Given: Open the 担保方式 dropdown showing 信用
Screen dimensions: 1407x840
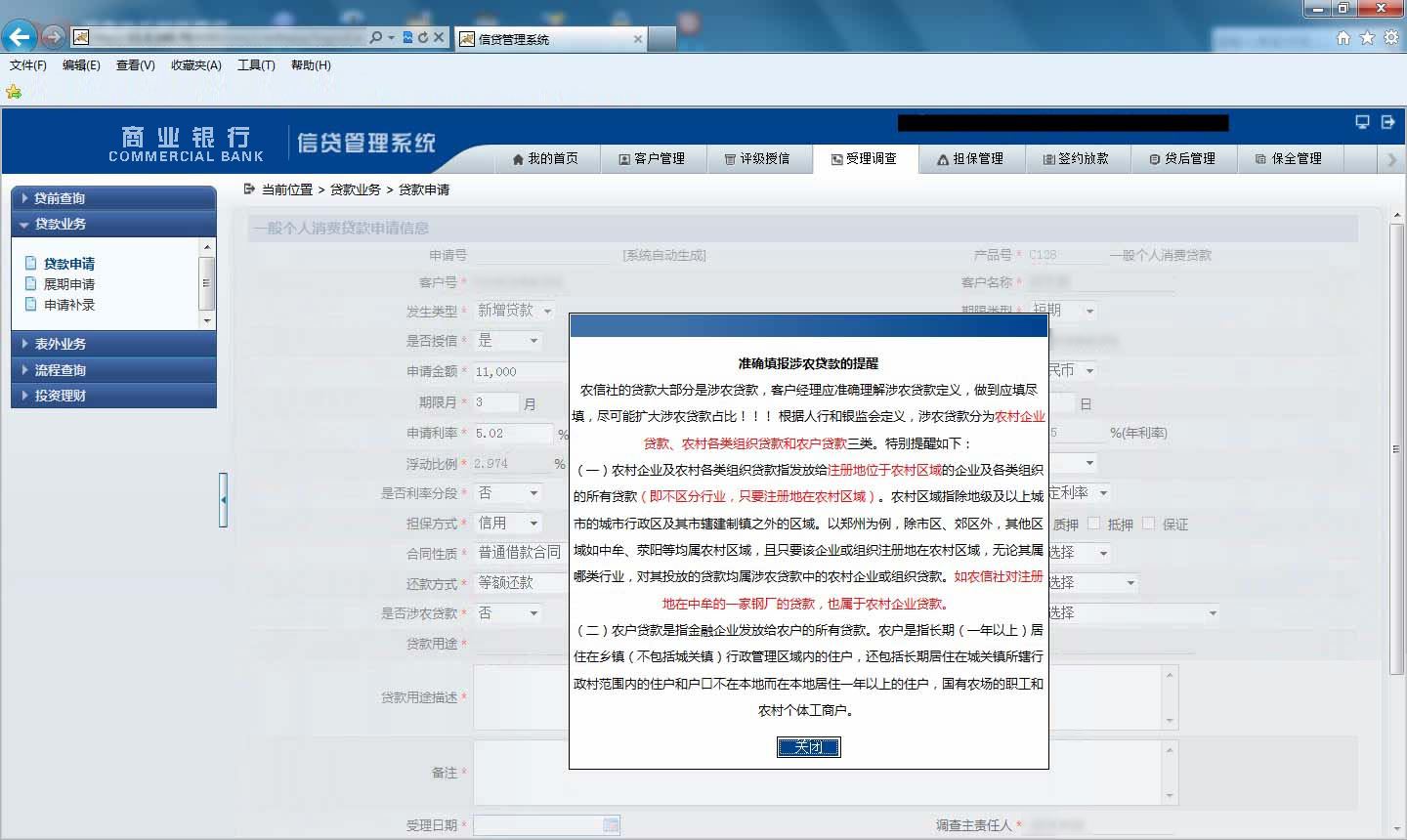Looking at the screenshot, I should [x=508, y=524].
